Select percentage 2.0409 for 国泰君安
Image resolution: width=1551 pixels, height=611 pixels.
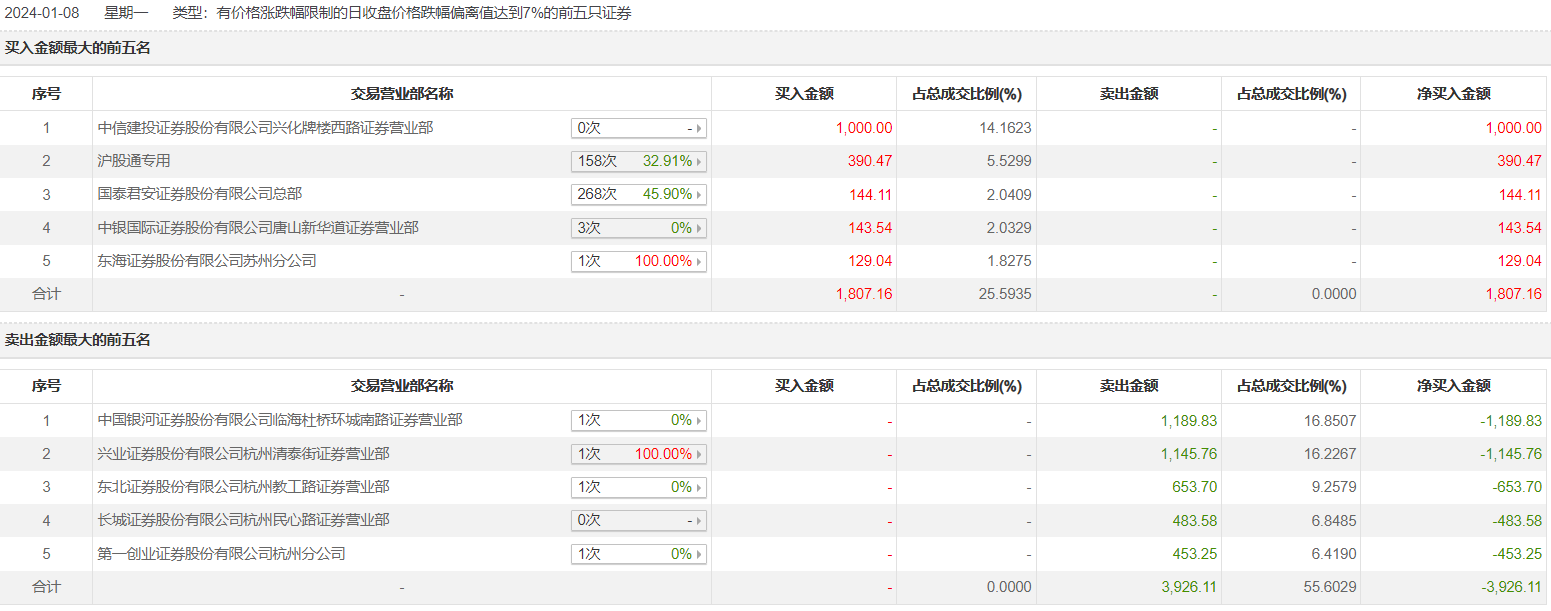pyautogui.click(x=1007, y=194)
